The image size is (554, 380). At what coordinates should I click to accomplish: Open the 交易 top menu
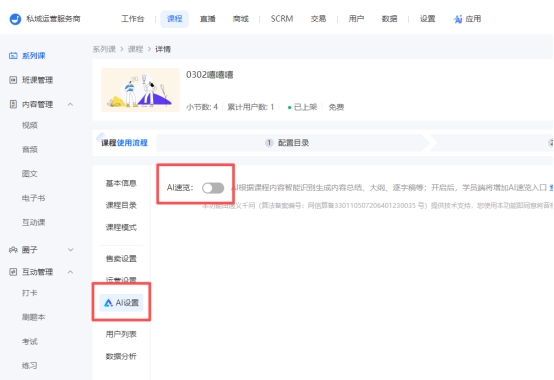(318, 19)
